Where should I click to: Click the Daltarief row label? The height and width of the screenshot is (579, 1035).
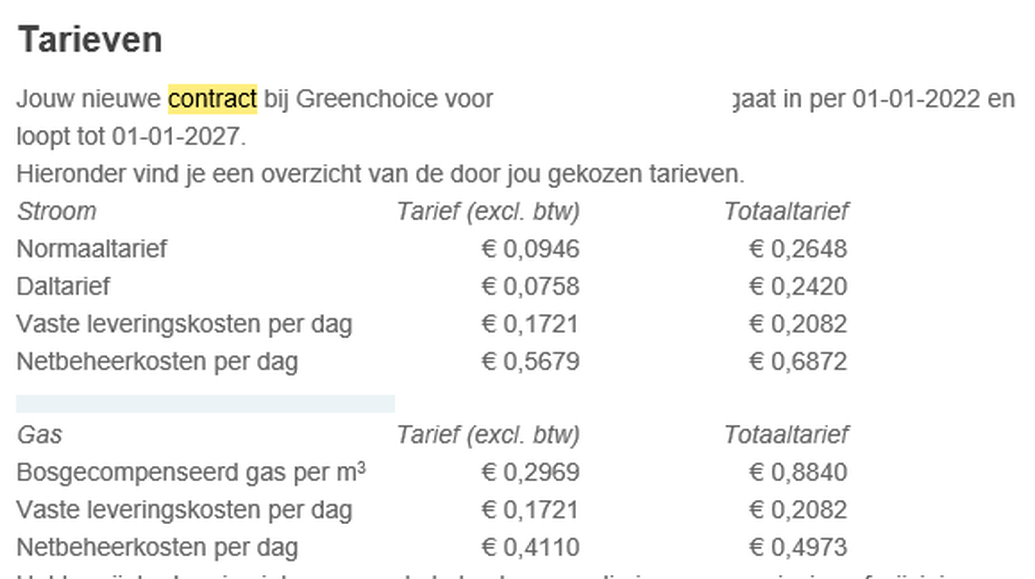pos(63,287)
